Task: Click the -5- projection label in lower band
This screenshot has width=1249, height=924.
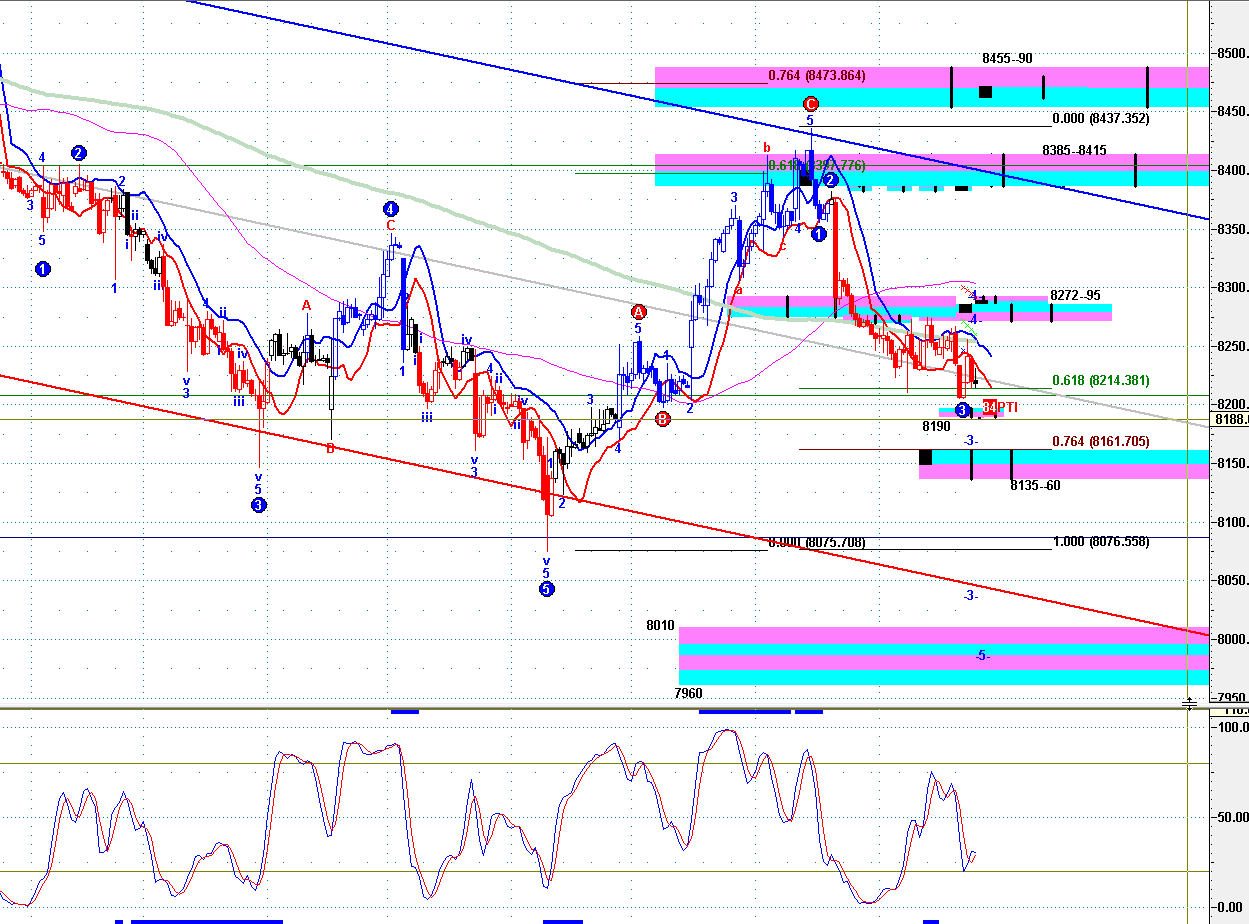Action: (983, 656)
